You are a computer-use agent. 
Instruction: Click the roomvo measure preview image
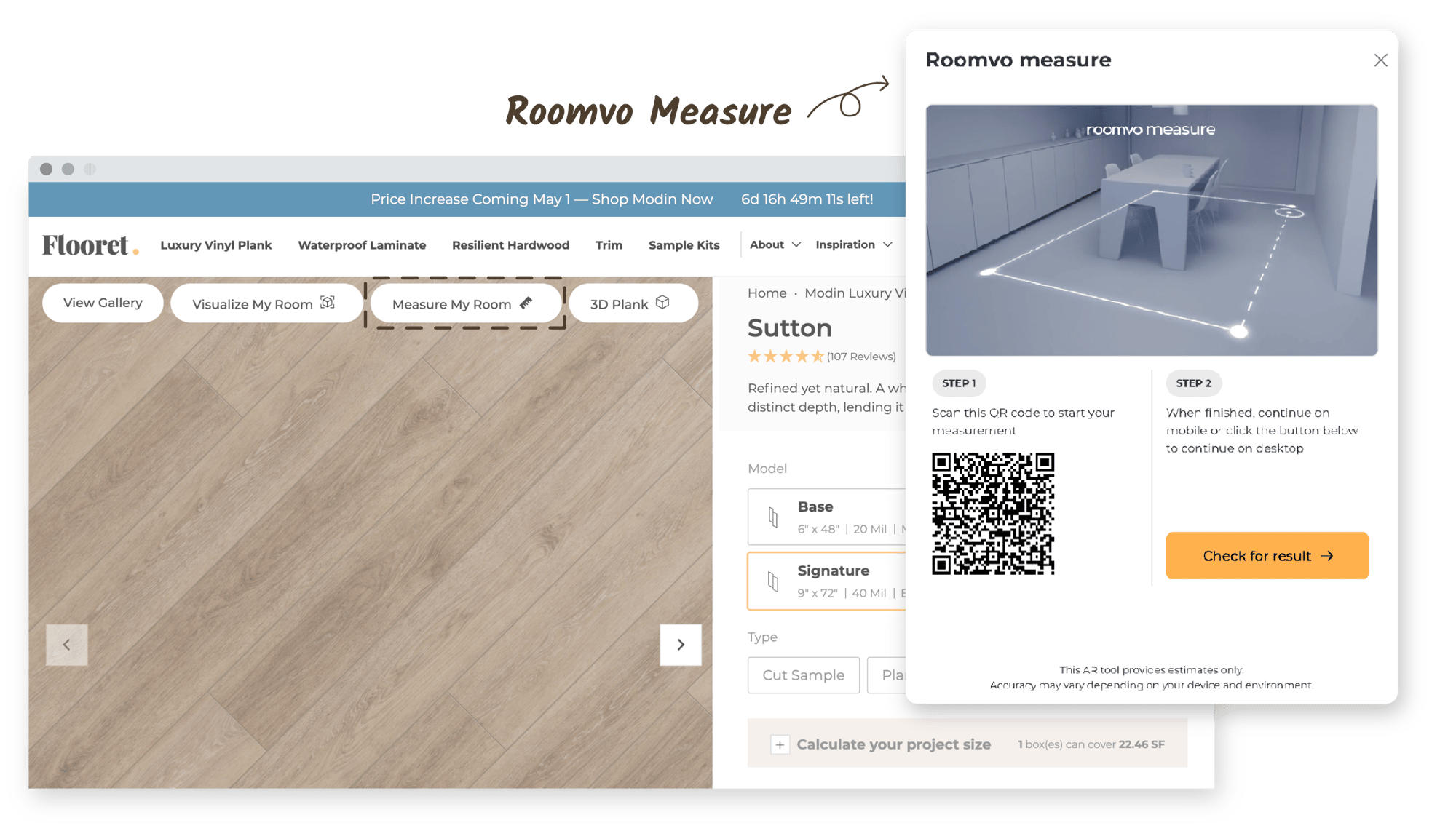pyautogui.click(x=1152, y=230)
